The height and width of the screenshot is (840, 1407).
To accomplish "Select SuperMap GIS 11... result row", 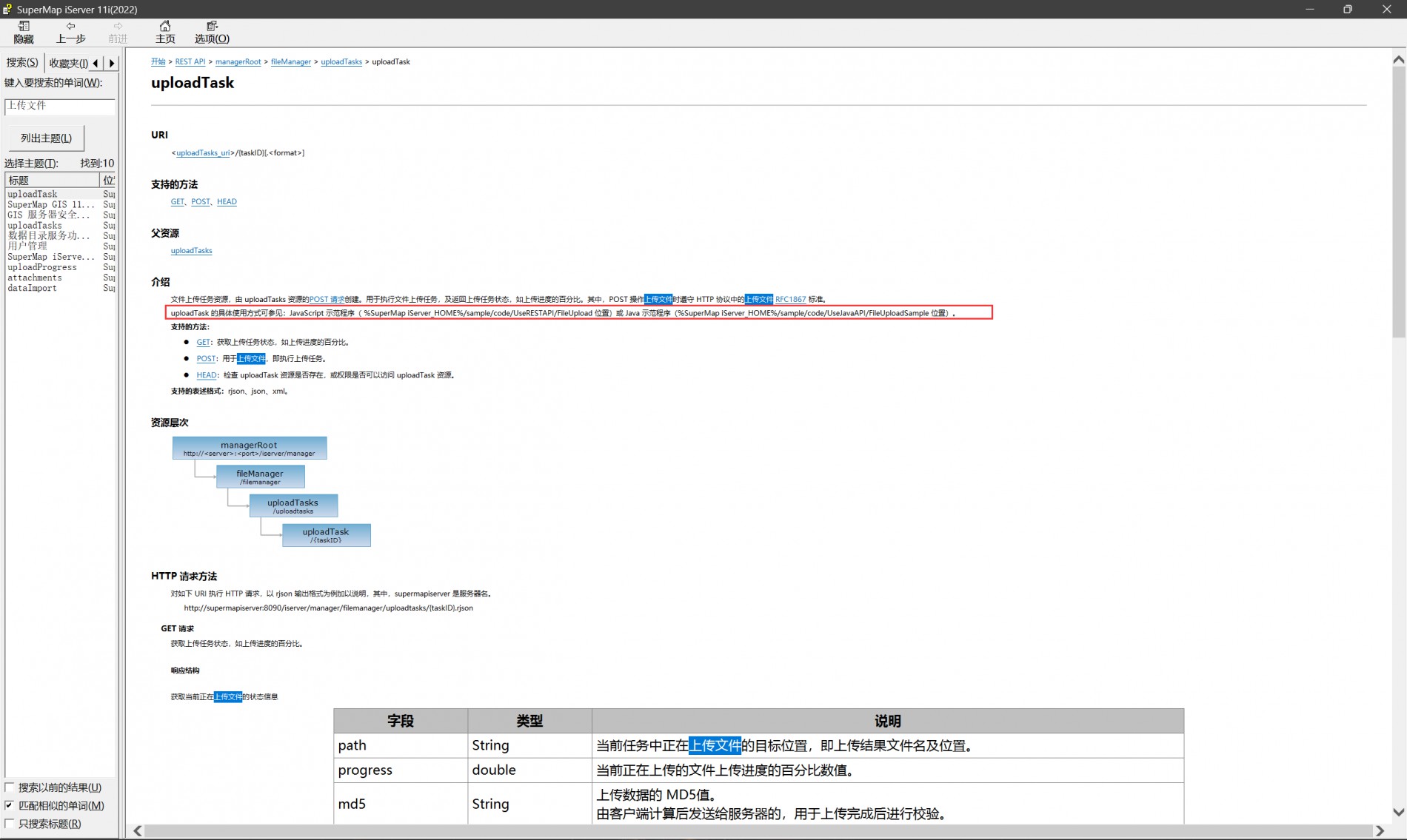I will click(x=59, y=204).
